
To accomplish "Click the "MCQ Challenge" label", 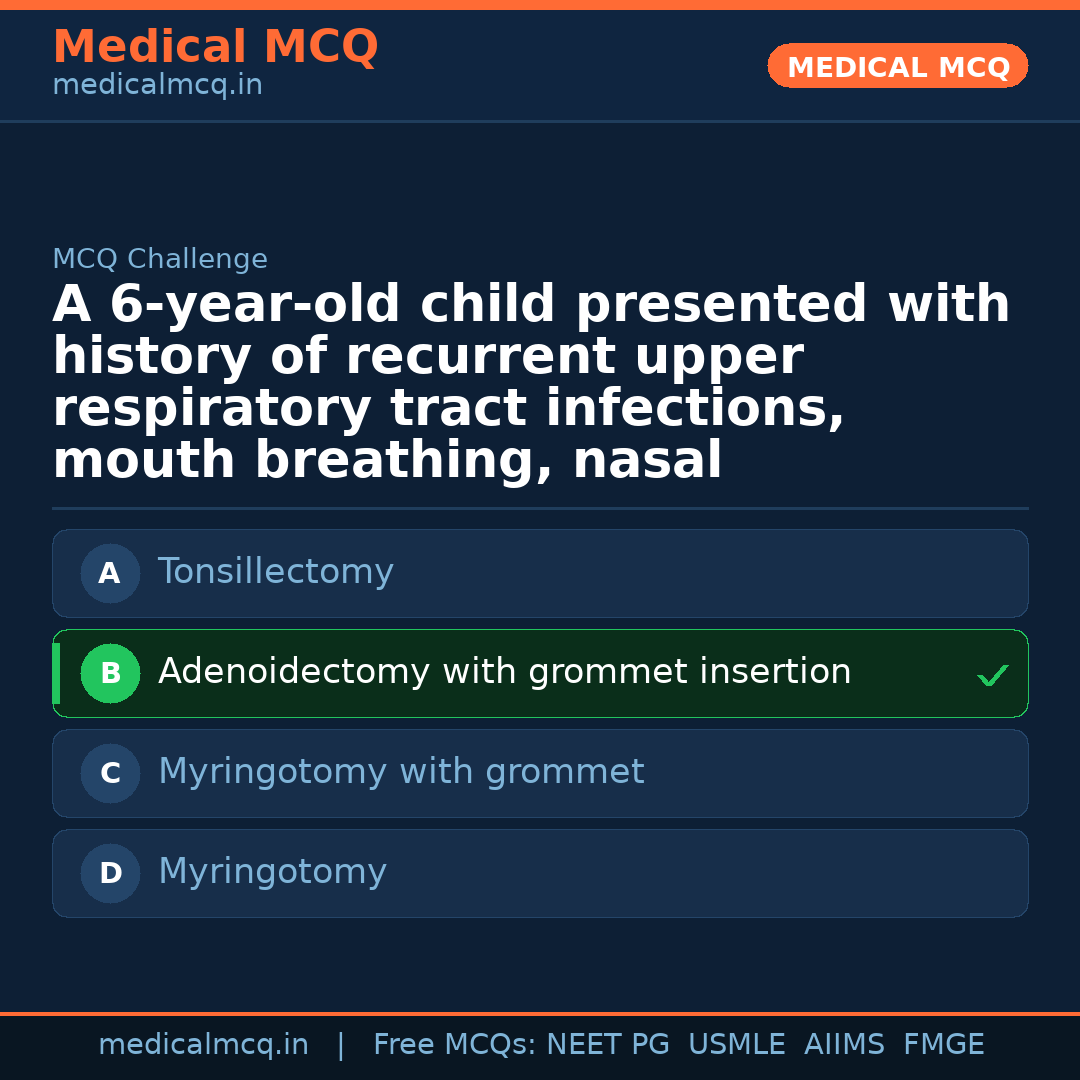I will (160, 260).
